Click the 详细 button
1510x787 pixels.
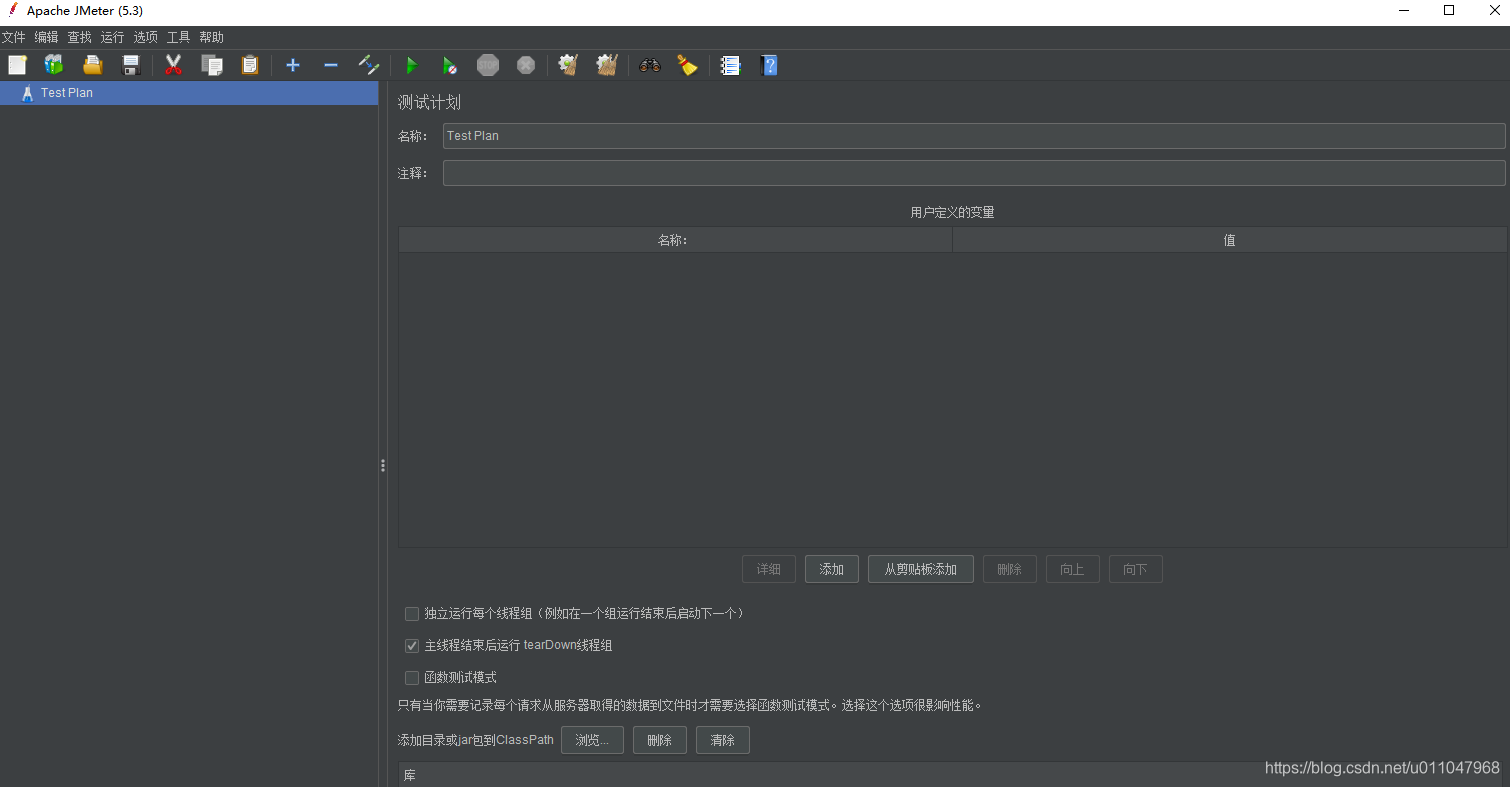click(768, 569)
